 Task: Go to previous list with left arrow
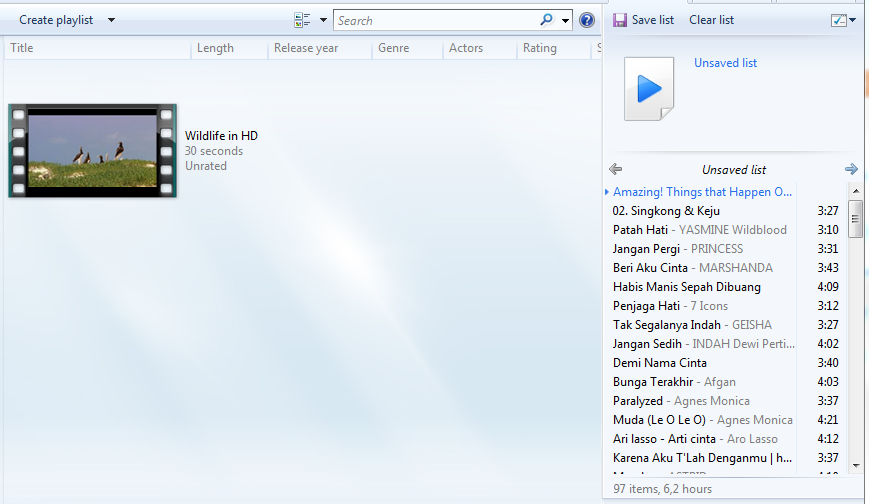click(x=615, y=169)
